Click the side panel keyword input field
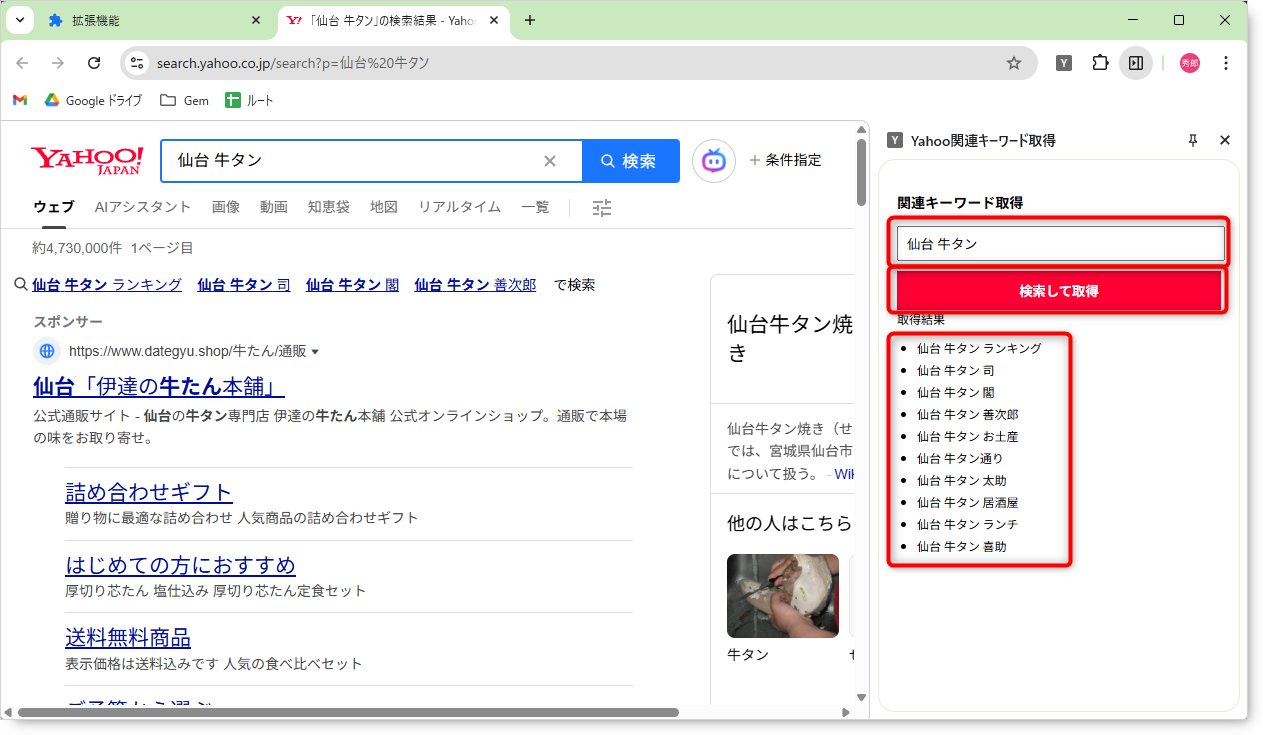 [x=1060, y=243]
